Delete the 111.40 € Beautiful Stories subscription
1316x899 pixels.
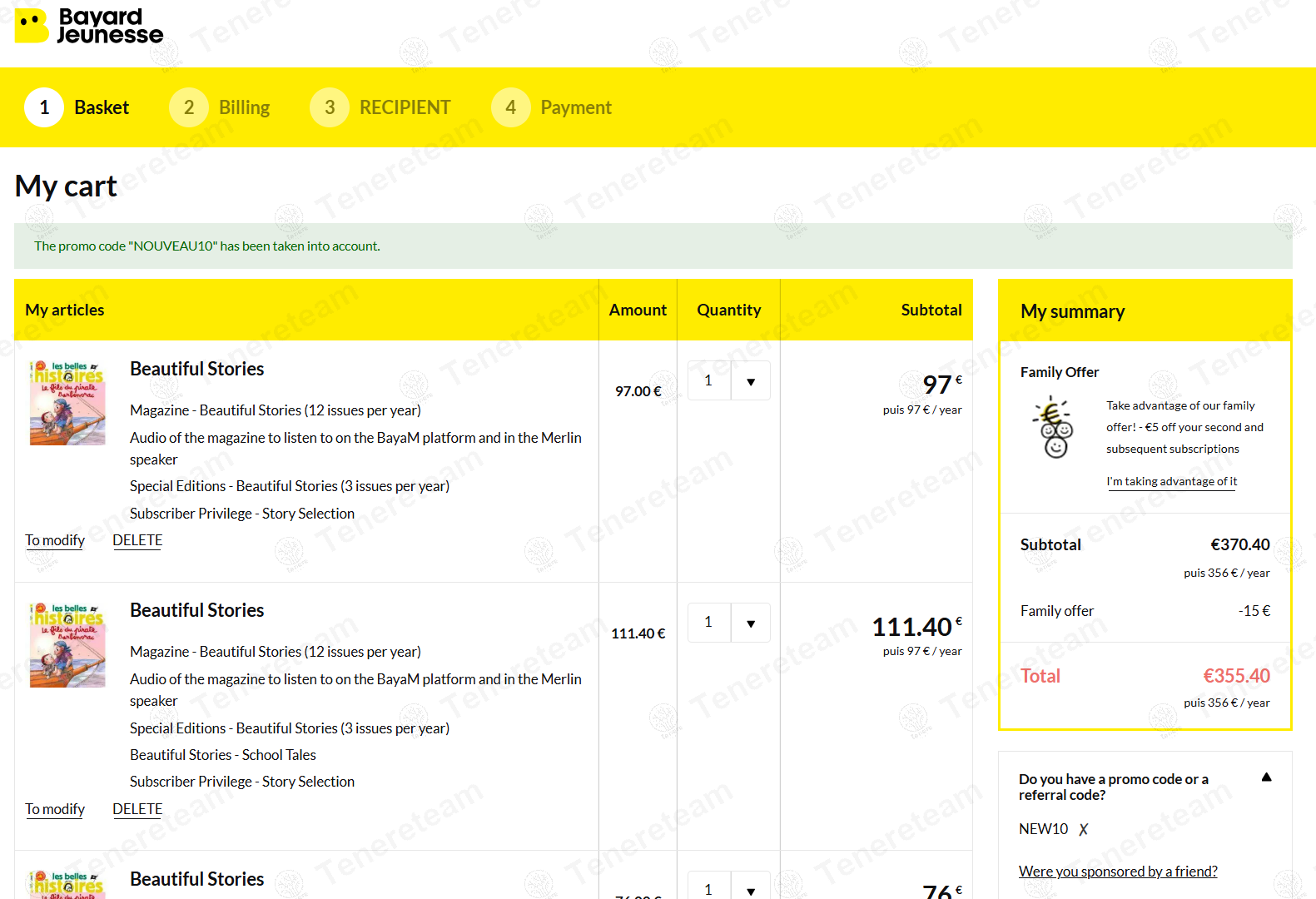(137, 809)
